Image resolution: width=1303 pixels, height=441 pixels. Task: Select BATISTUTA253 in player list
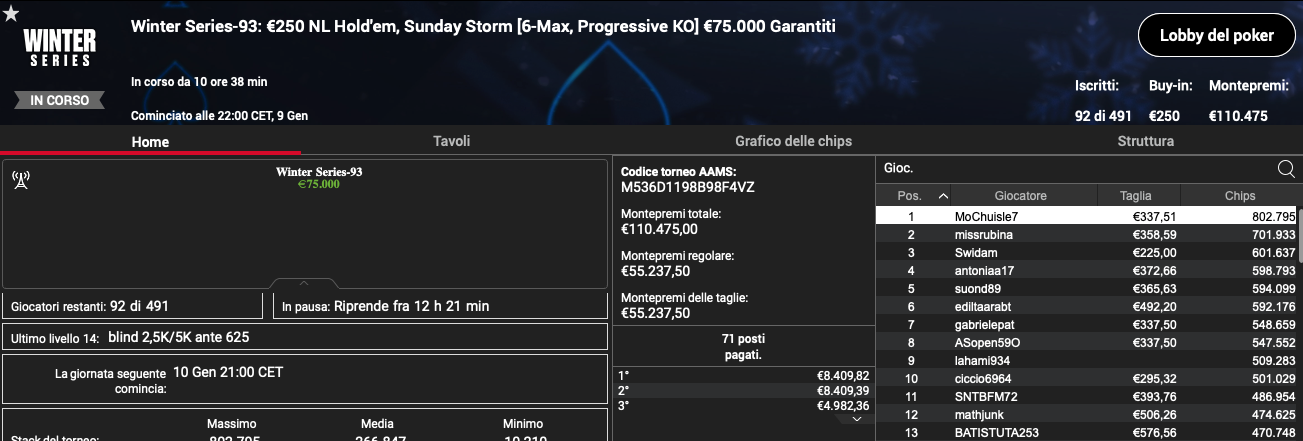(x=1087, y=432)
